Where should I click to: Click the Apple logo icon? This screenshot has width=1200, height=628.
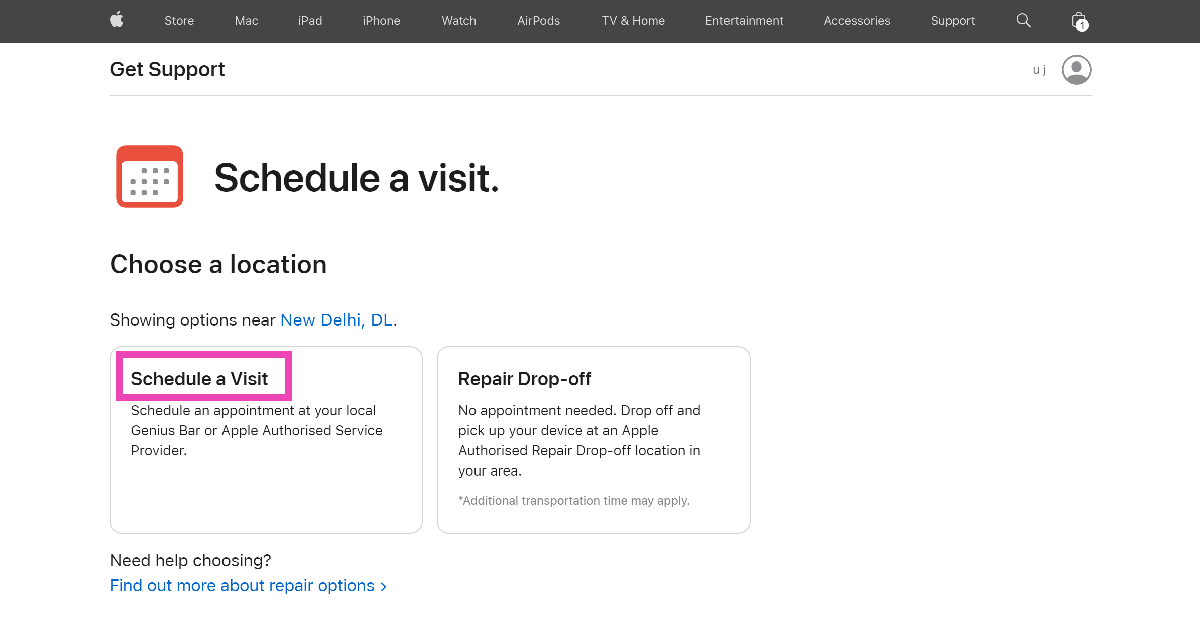click(117, 20)
